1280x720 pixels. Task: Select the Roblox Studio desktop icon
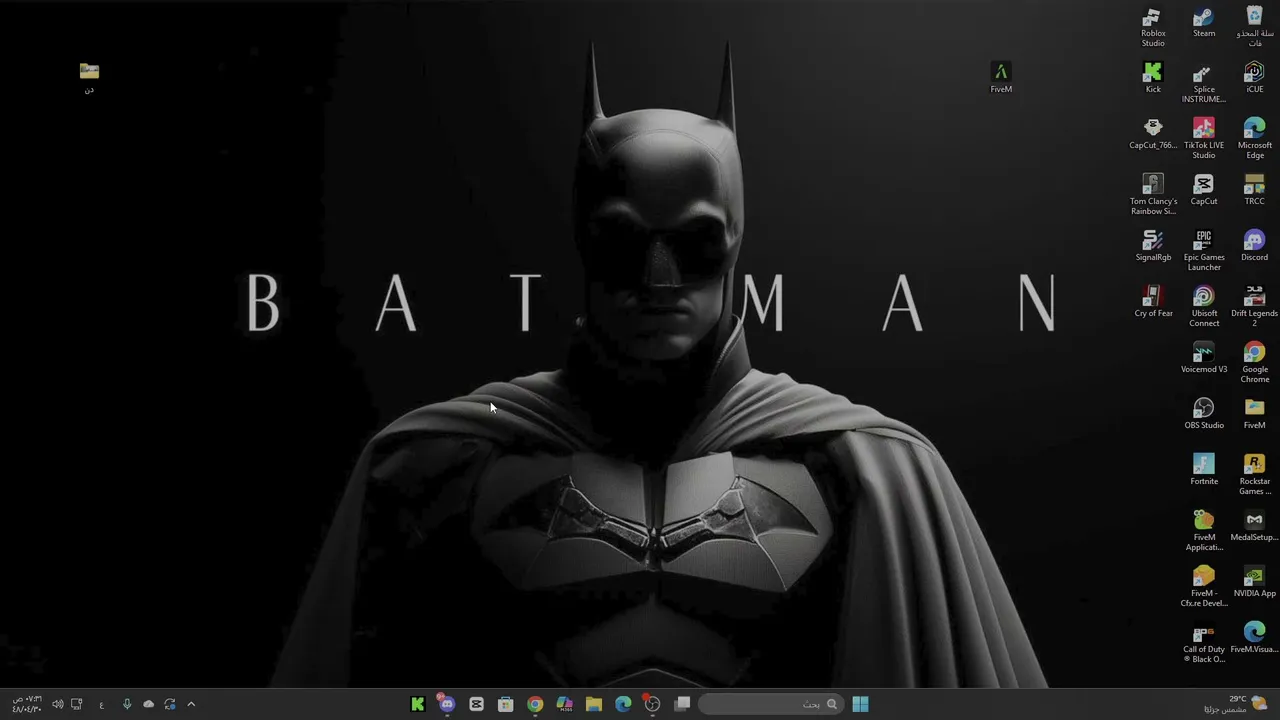pos(1153,27)
